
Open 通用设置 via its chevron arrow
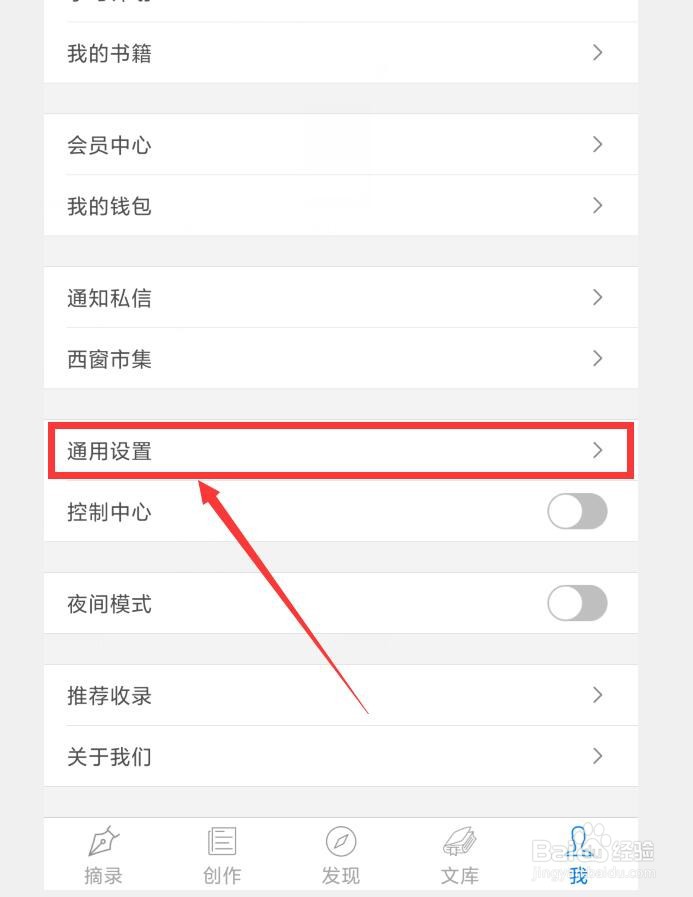(x=598, y=451)
